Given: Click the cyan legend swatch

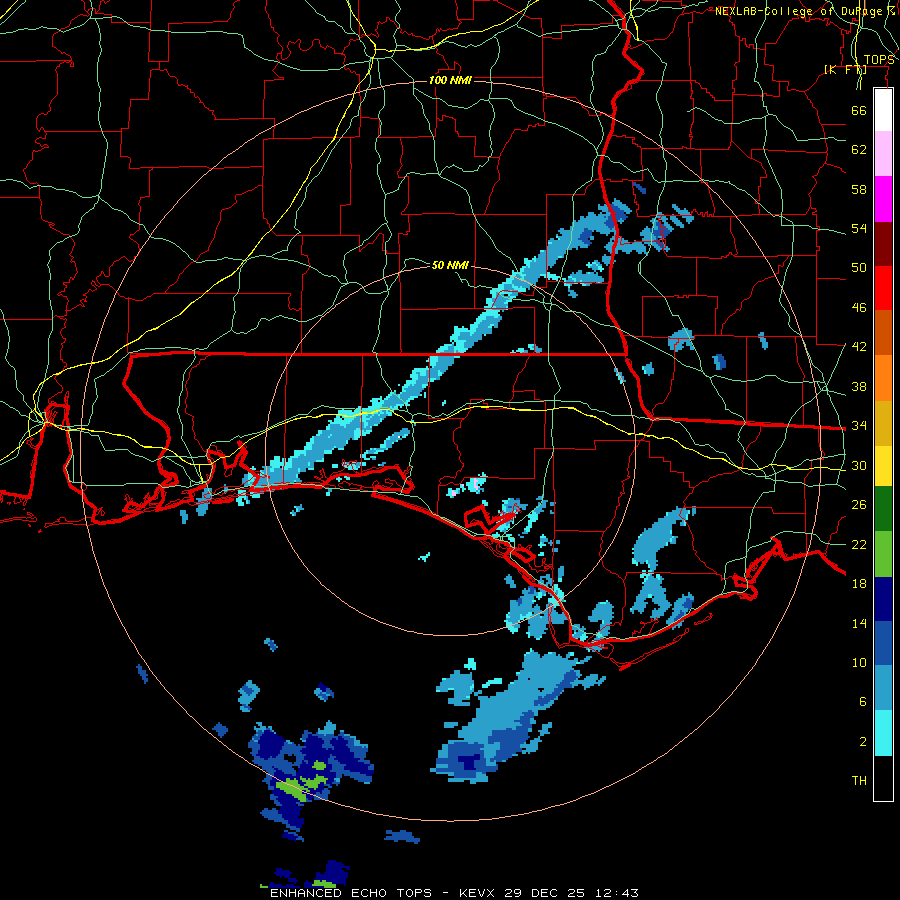Looking at the screenshot, I should (883, 733).
